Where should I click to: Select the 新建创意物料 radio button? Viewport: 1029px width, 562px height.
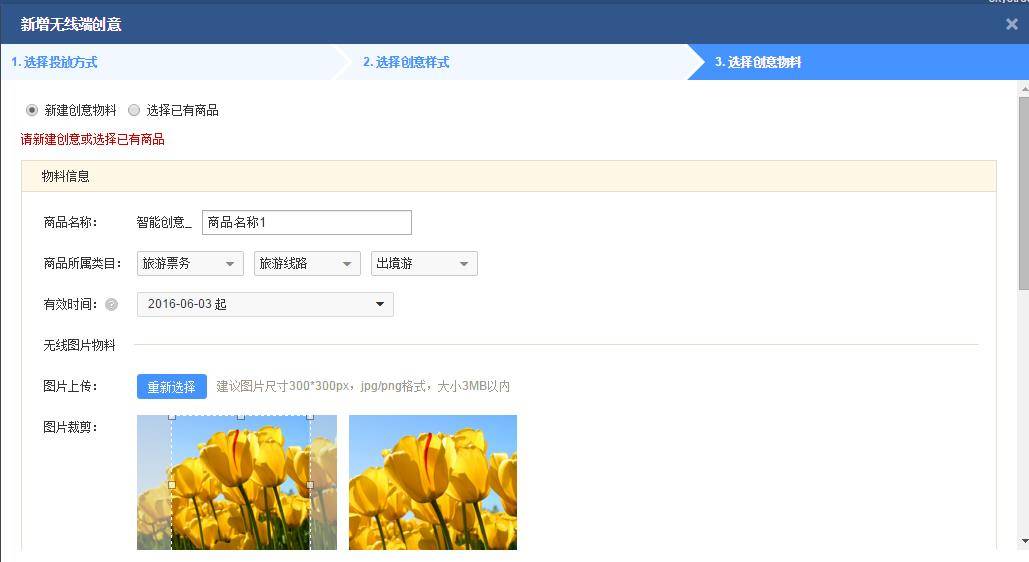coord(32,110)
